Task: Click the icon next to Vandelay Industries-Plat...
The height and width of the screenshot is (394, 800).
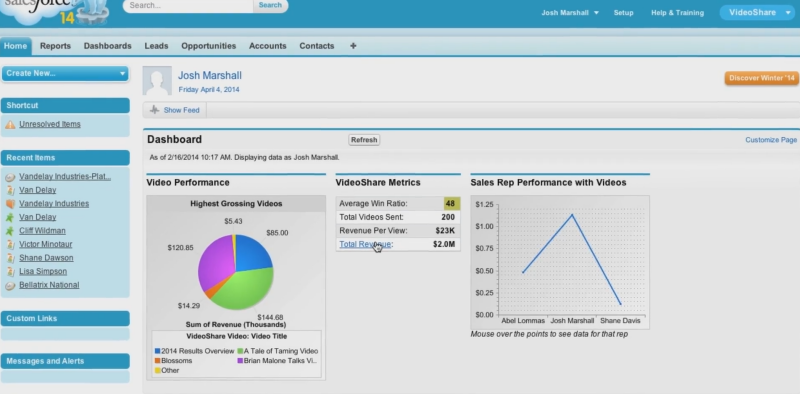Action: (x=10, y=177)
